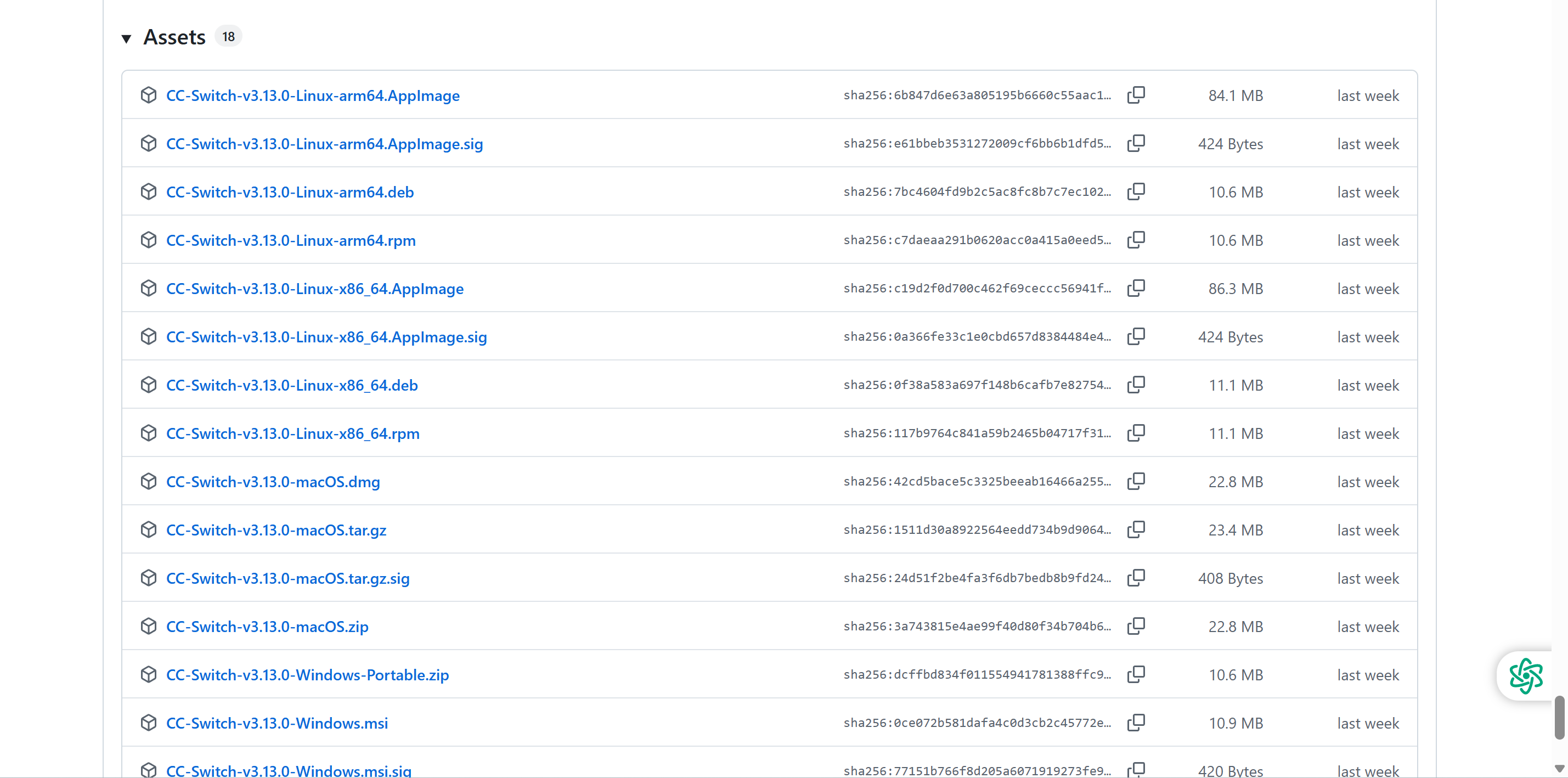The image size is (1568, 778).
Task: Download CC-Switch-v3.13.0-Linux-arm64.deb
Action: (x=290, y=193)
